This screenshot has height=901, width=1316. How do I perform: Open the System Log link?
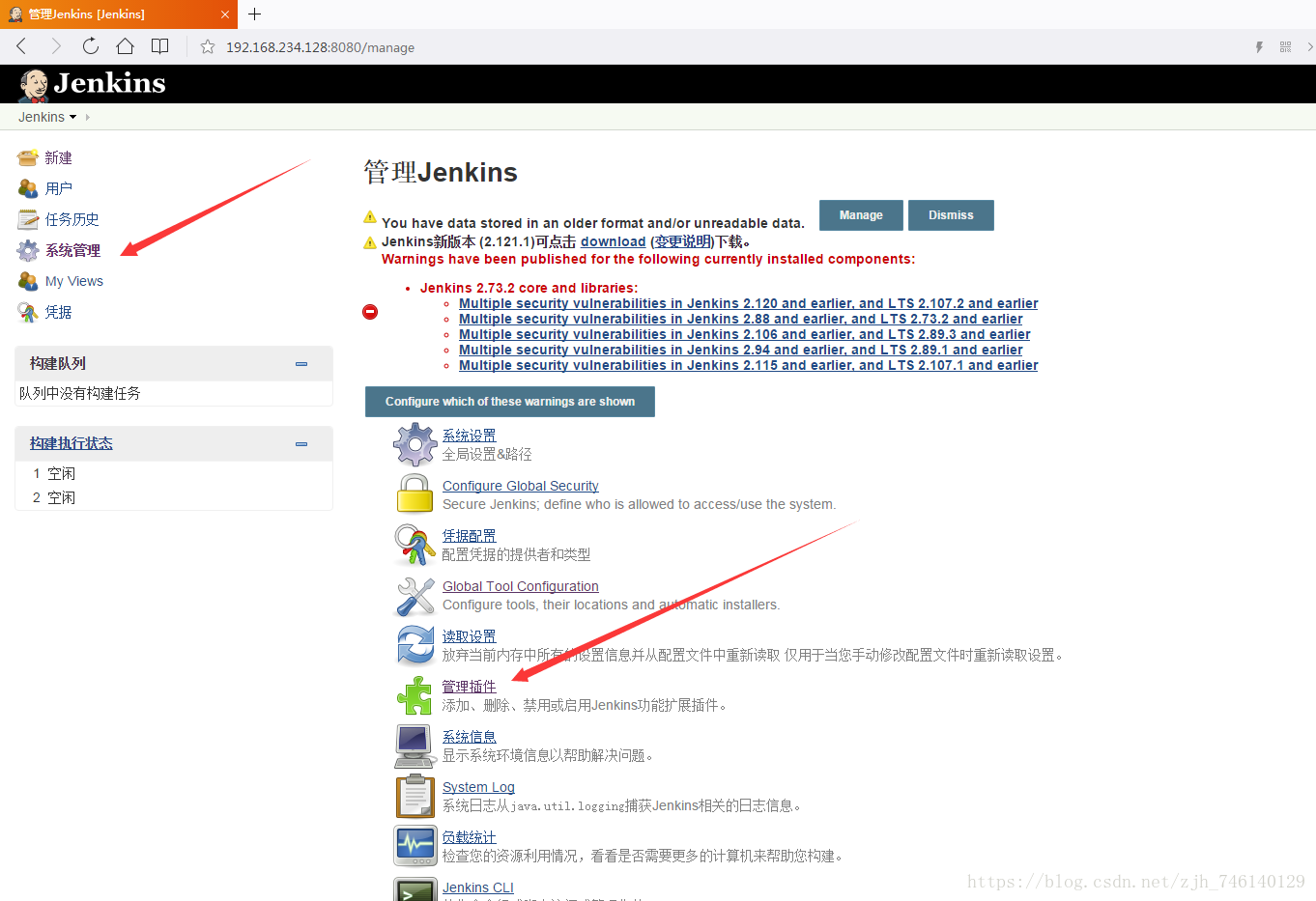click(x=478, y=787)
